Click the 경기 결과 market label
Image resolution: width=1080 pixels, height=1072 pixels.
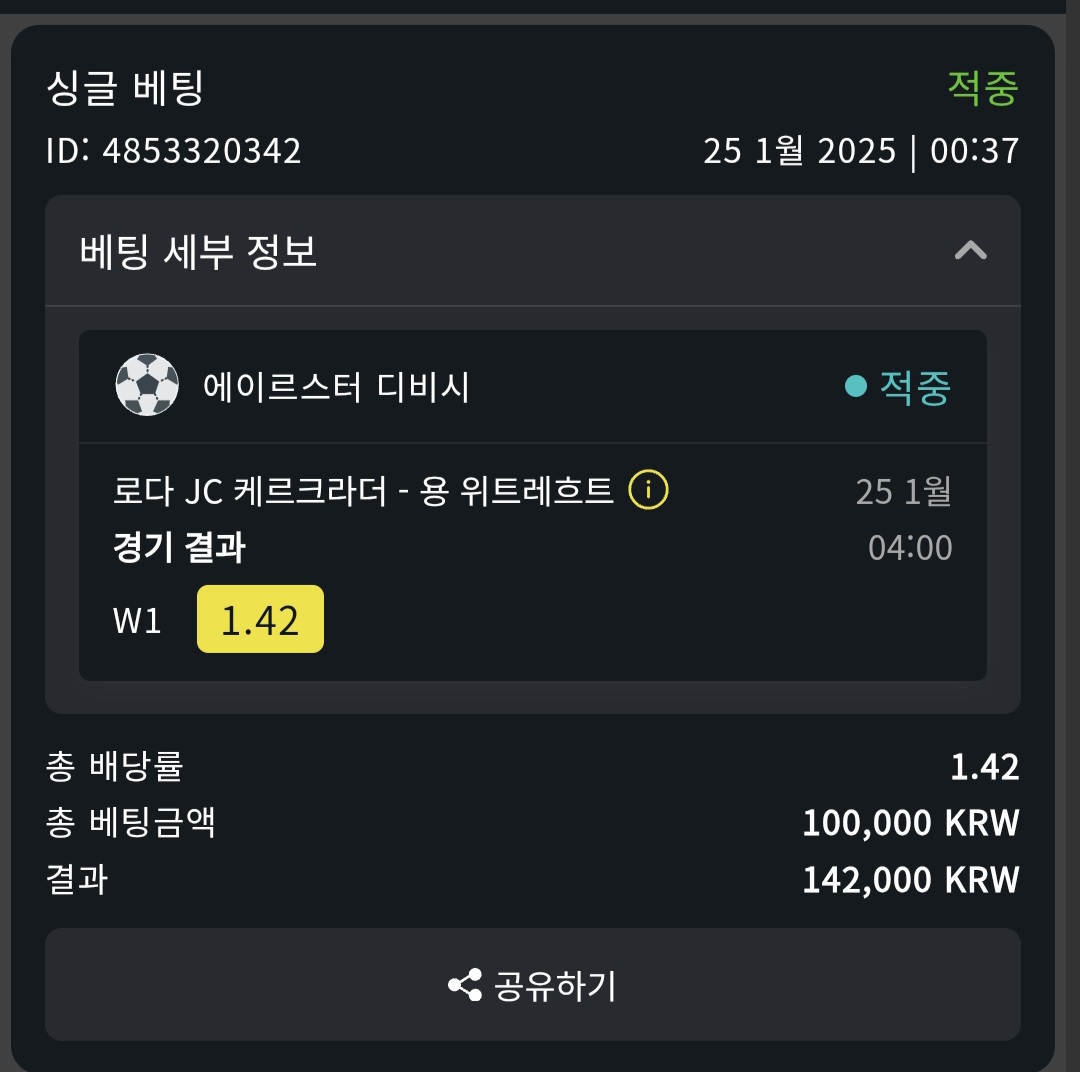[x=179, y=548]
